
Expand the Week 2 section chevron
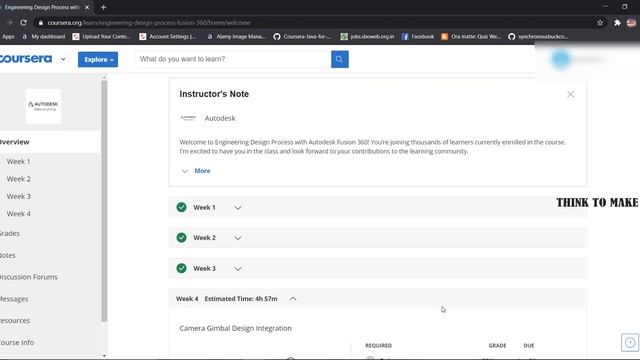(x=238, y=238)
